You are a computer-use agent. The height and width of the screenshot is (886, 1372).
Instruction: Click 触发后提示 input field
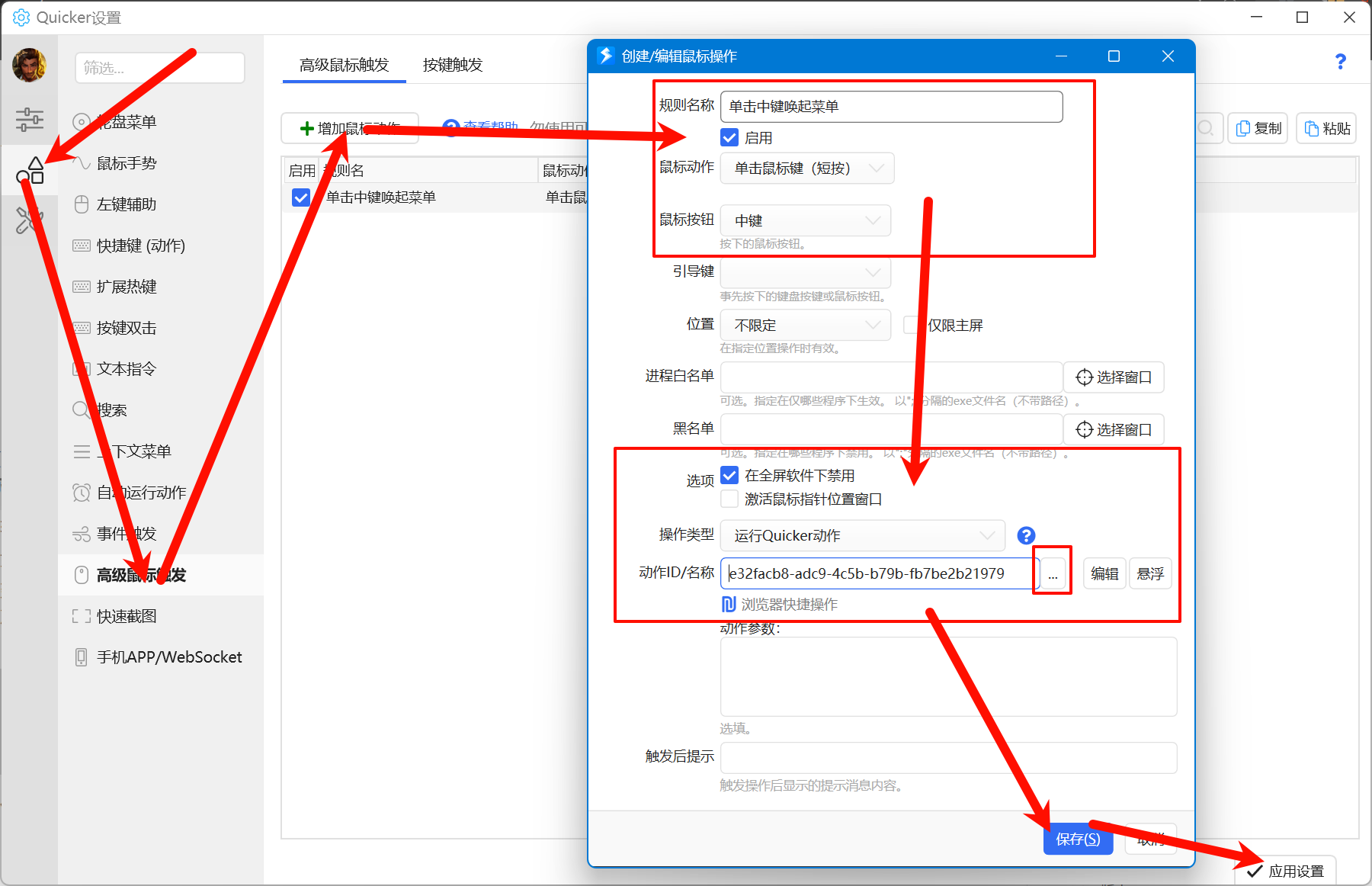[x=948, y=758]
